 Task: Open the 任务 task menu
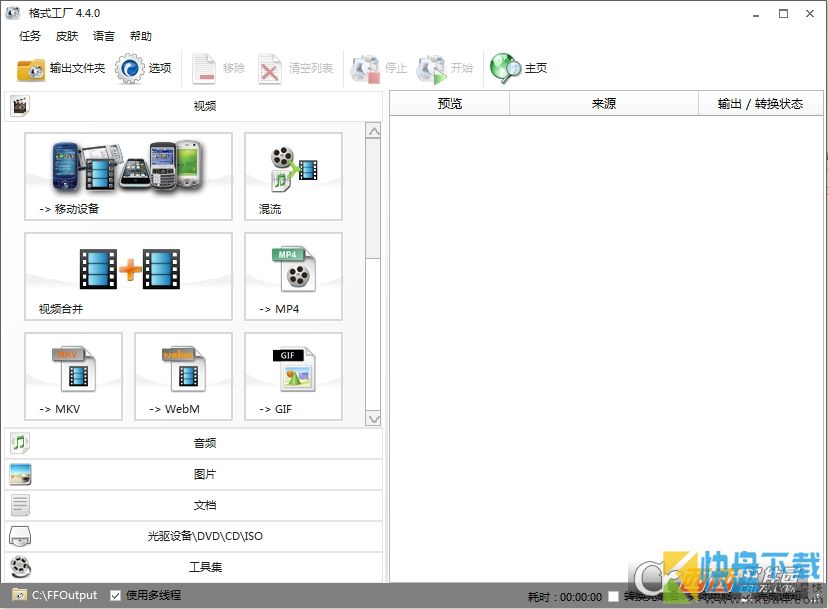click(30, 36)
